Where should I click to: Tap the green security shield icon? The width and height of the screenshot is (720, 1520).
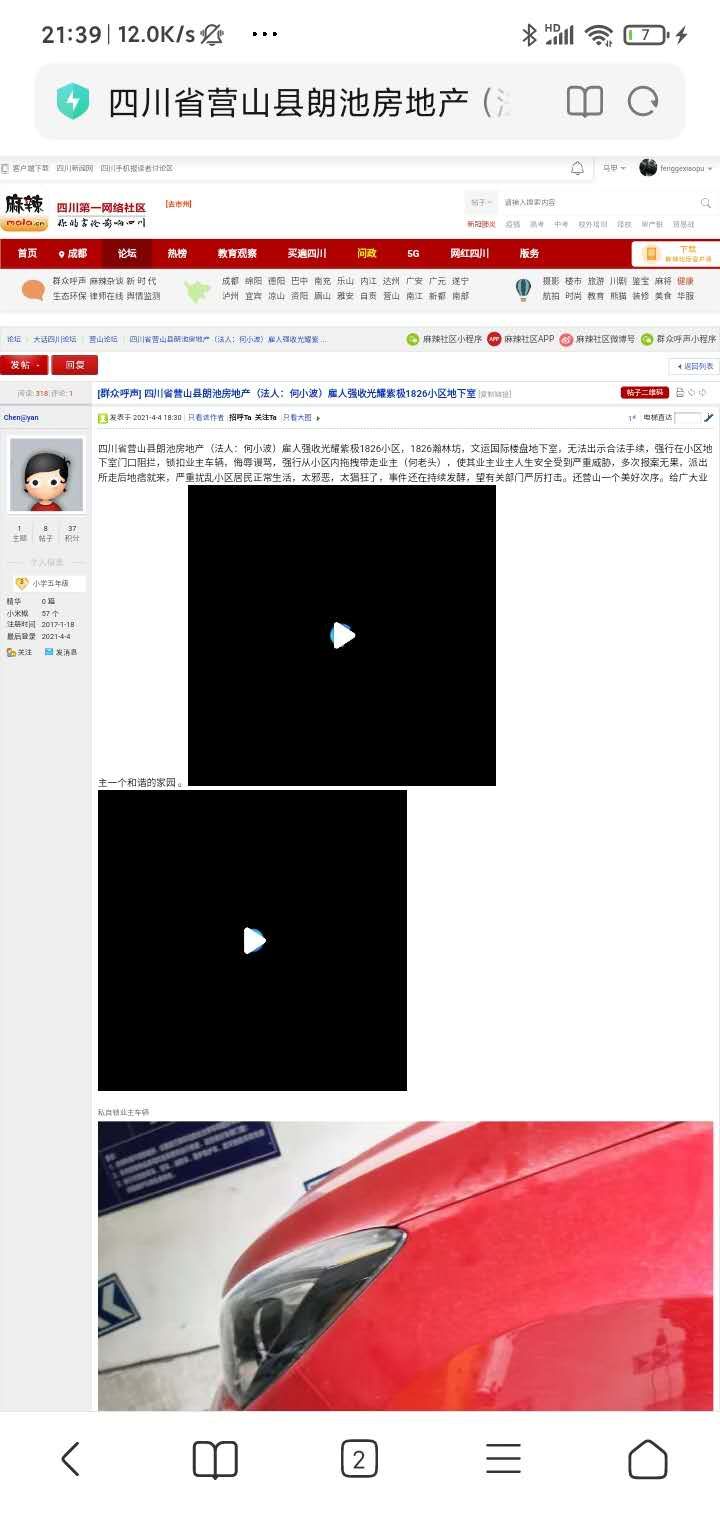pos(73,102)
